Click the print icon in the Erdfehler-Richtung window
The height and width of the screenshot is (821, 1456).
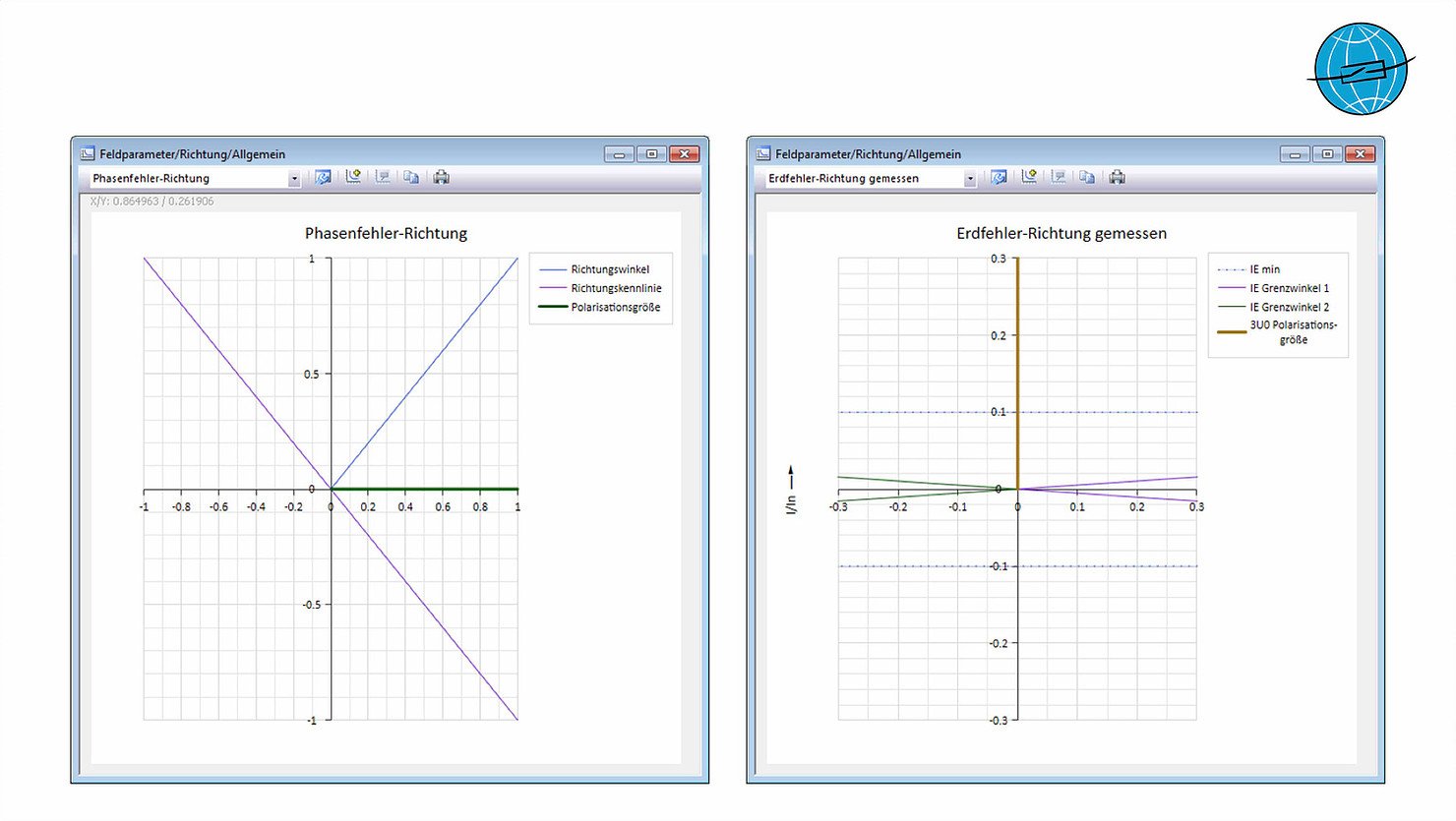(1117, 177)
